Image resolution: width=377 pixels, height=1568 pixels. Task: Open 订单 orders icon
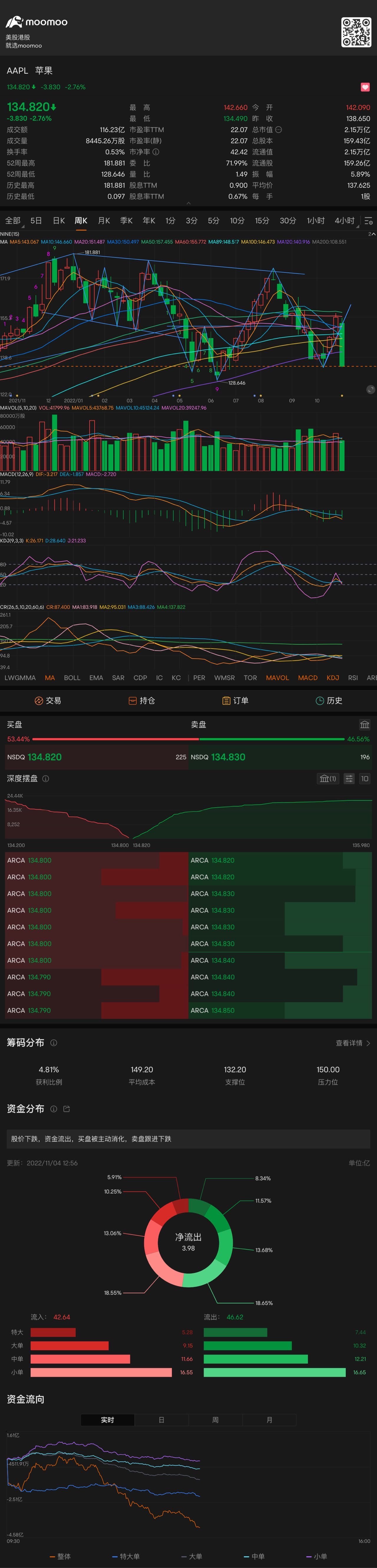226,701
